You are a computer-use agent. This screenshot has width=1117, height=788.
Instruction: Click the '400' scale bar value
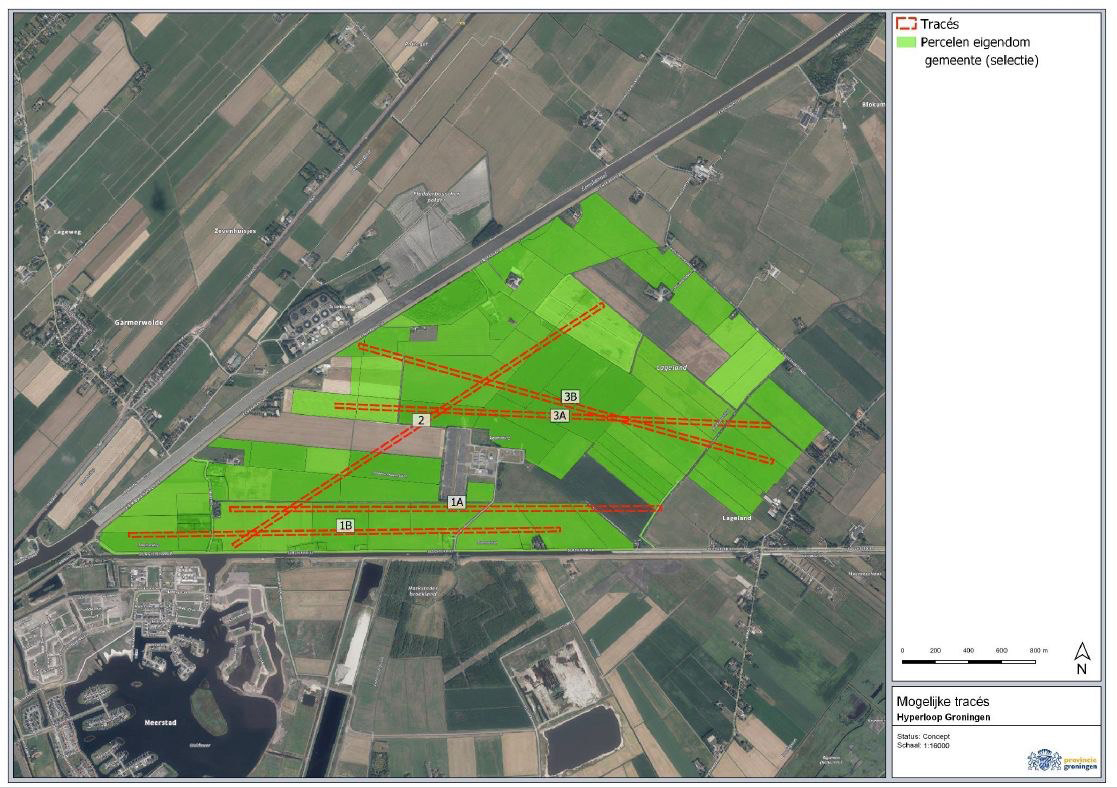[x=968, y=650]
